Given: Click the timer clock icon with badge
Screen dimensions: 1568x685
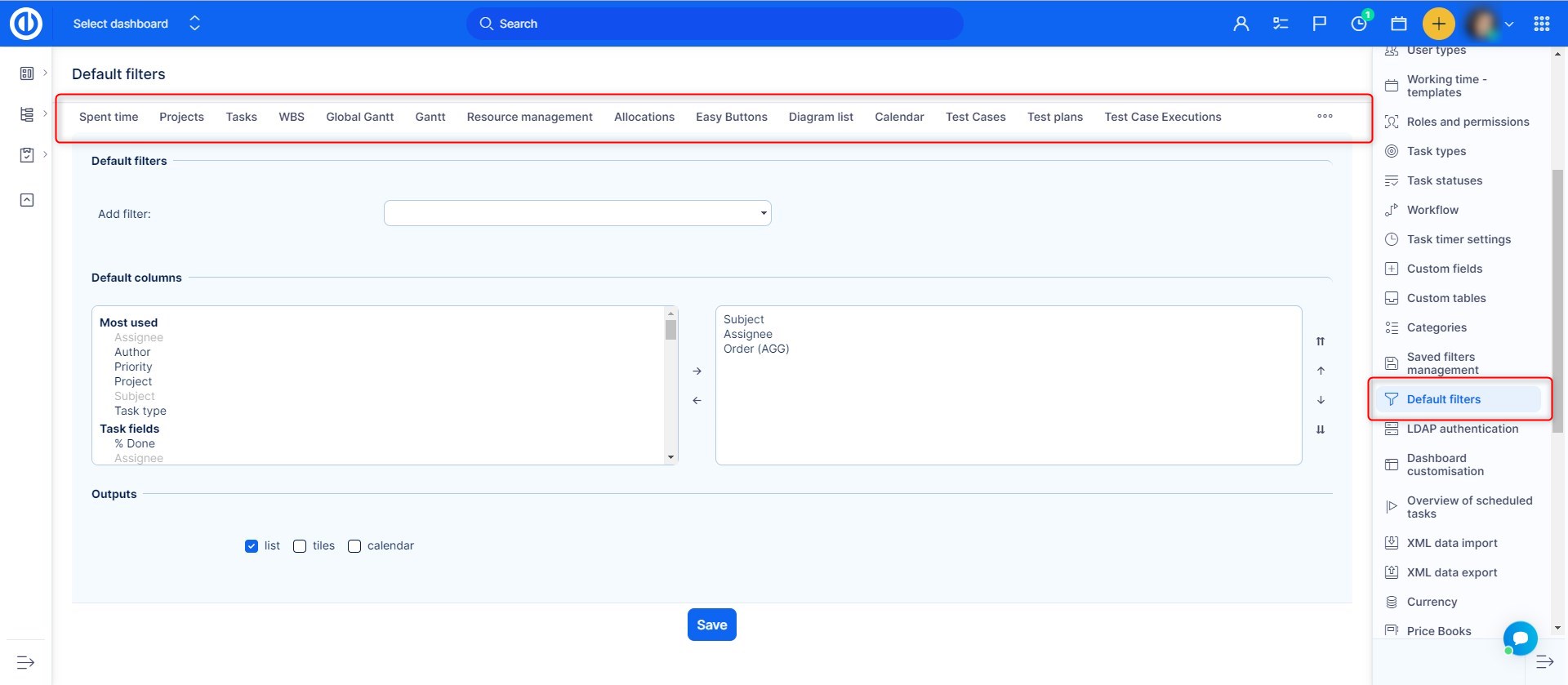Looking at the screenshot, I should pos(1359,24).
